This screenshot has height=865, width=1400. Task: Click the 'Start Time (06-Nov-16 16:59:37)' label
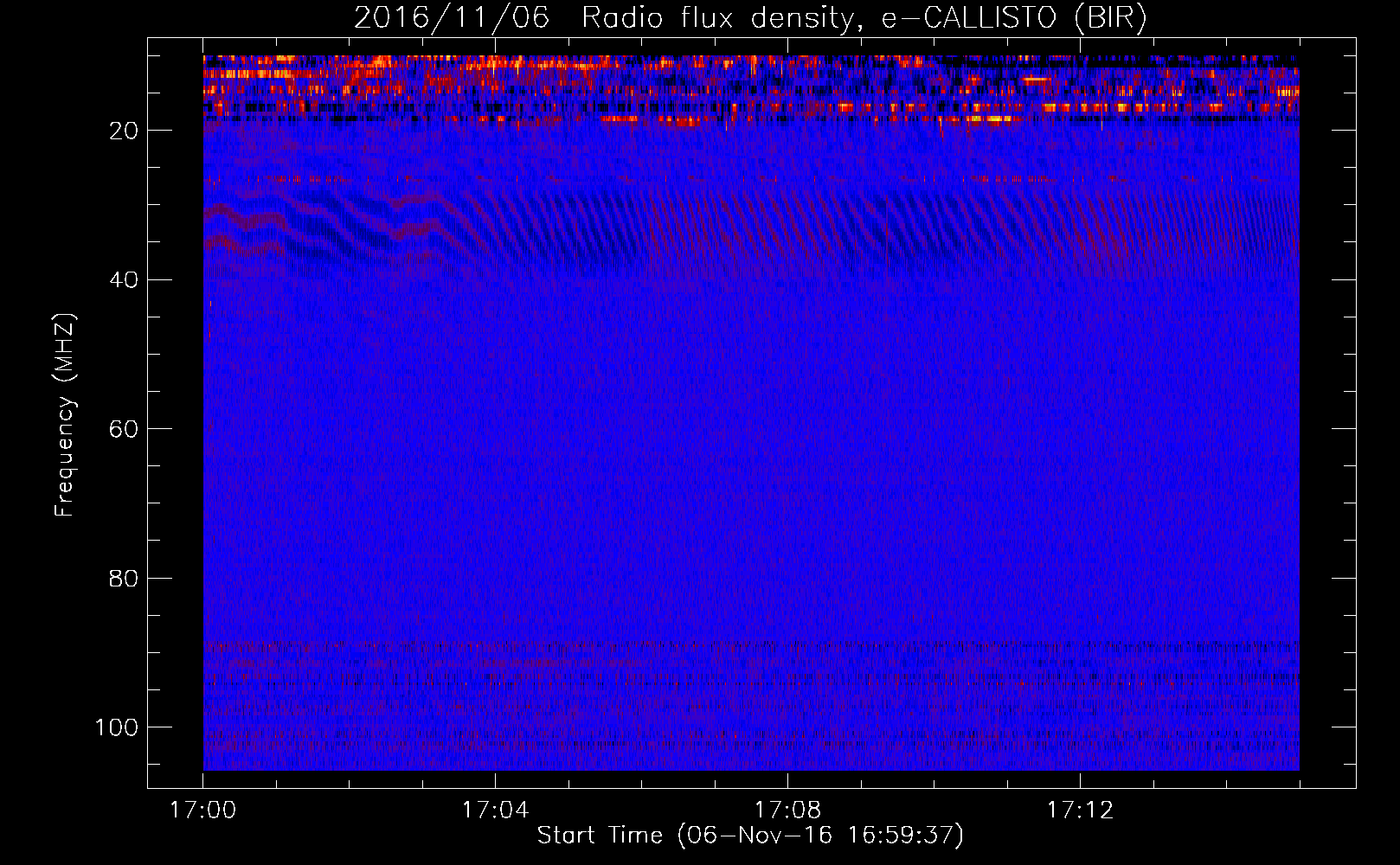click(750, 836)
